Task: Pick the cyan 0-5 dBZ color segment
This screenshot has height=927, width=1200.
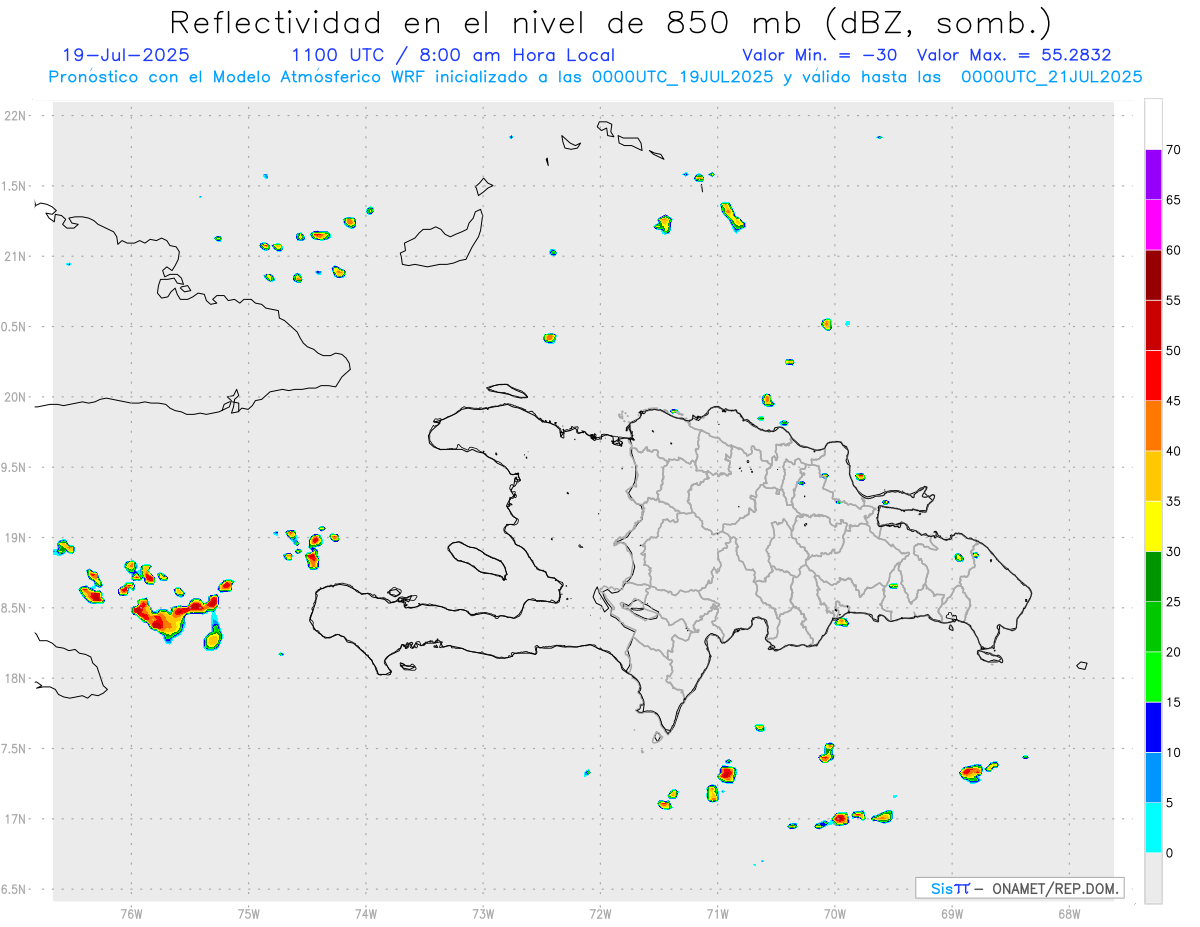Action: coord(1153,828)
